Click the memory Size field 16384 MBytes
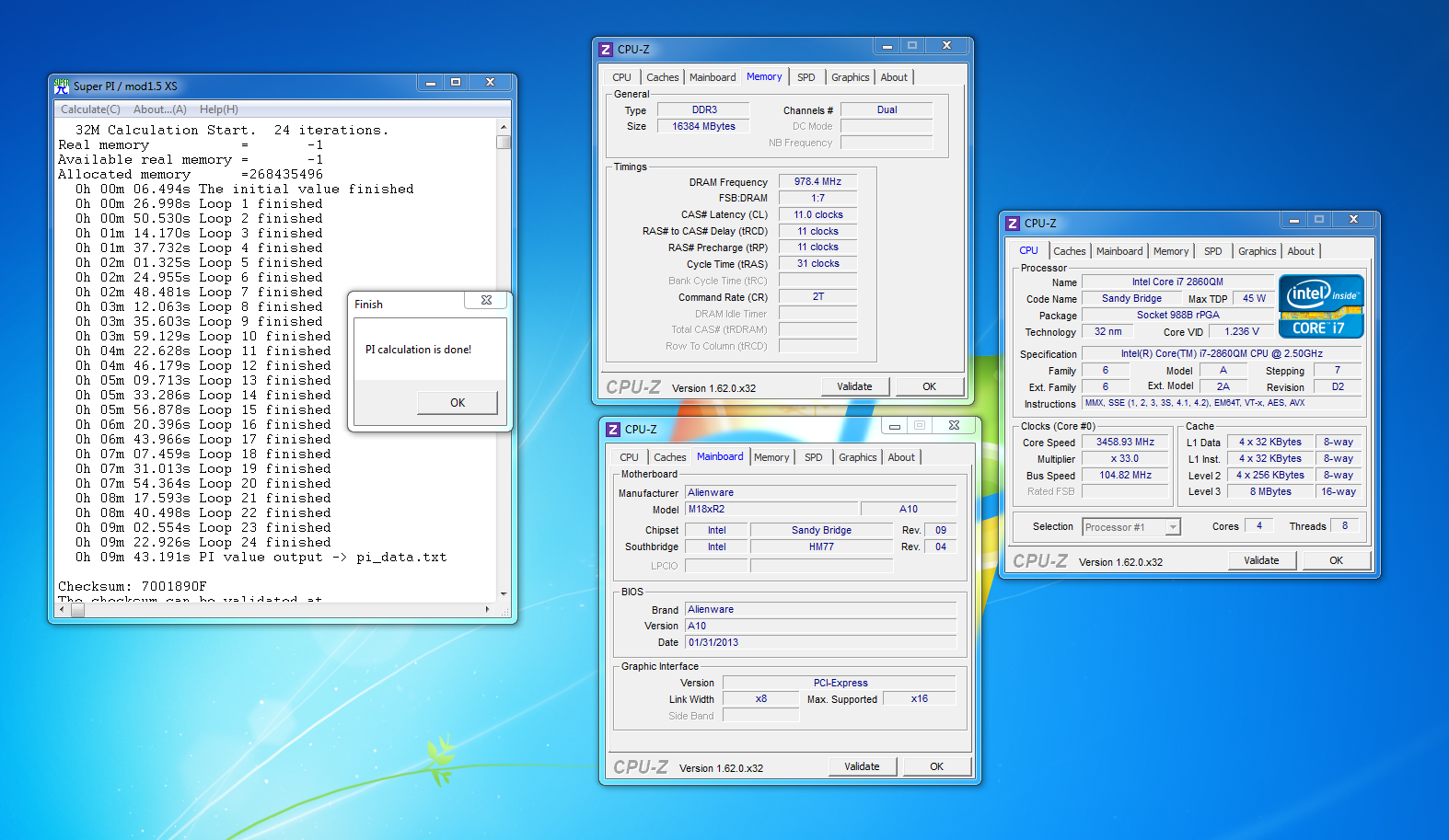The width and height of the screenshot is (1449, 840). click(703, 126)
